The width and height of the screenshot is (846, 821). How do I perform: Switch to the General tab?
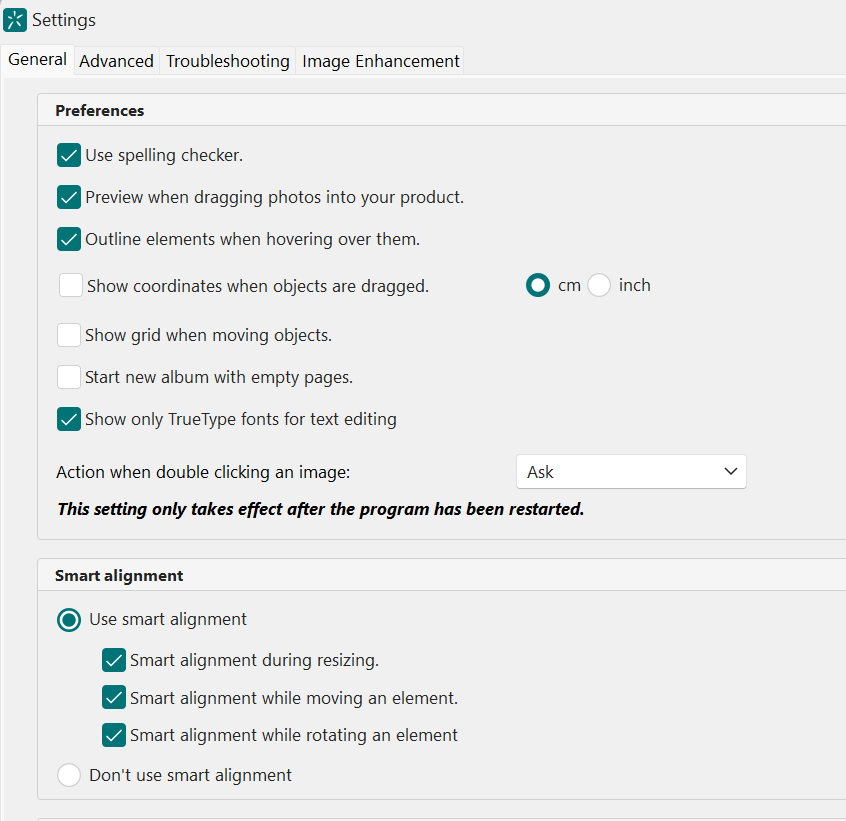(37, 59)
